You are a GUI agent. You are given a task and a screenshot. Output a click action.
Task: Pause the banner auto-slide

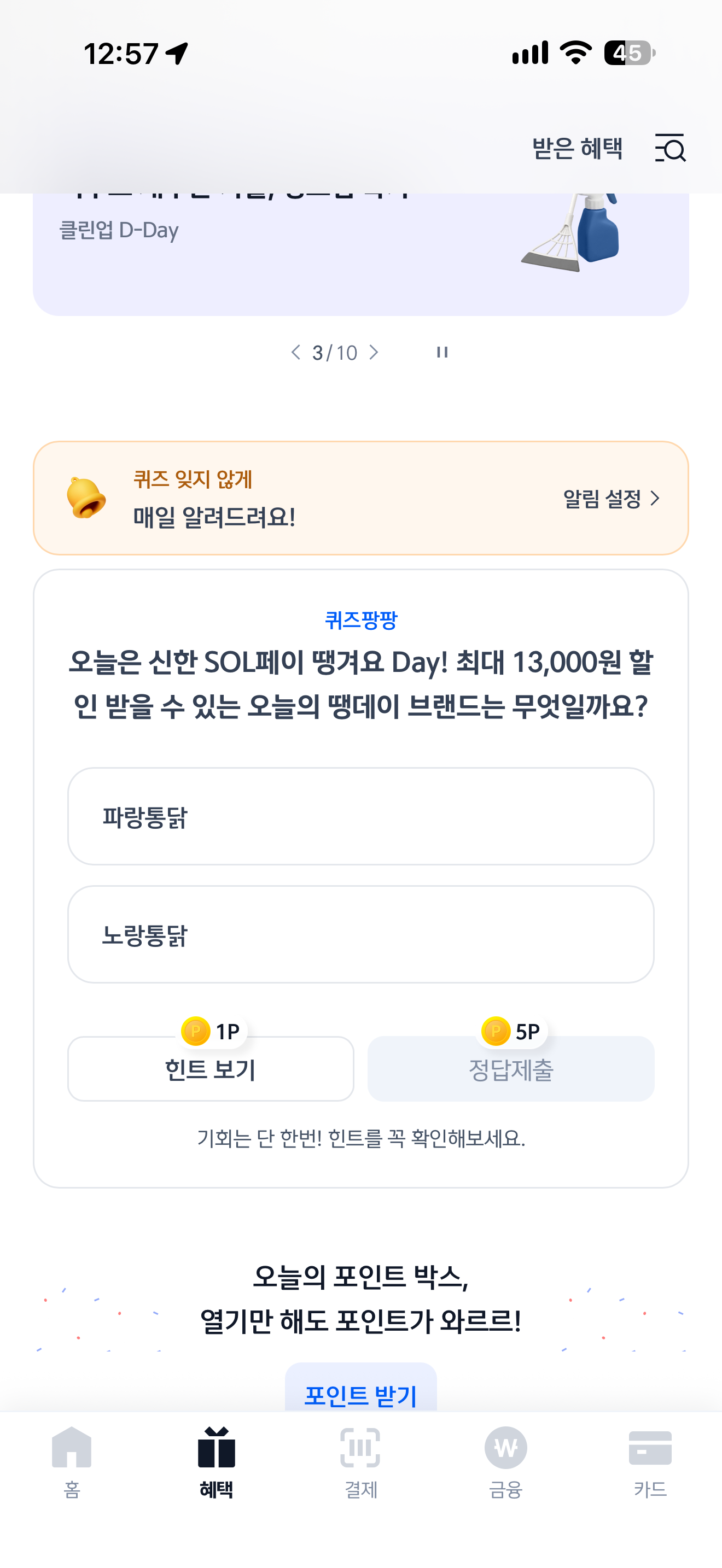click(442, 352)
